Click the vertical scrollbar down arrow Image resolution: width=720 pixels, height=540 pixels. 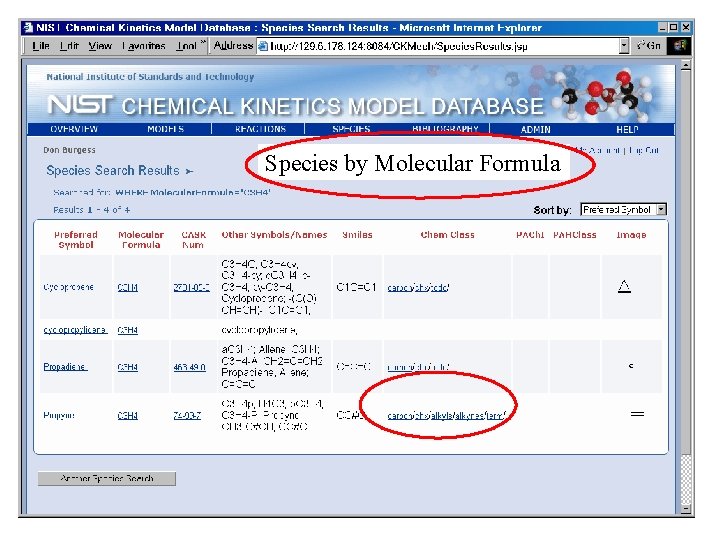pos(685,509)
